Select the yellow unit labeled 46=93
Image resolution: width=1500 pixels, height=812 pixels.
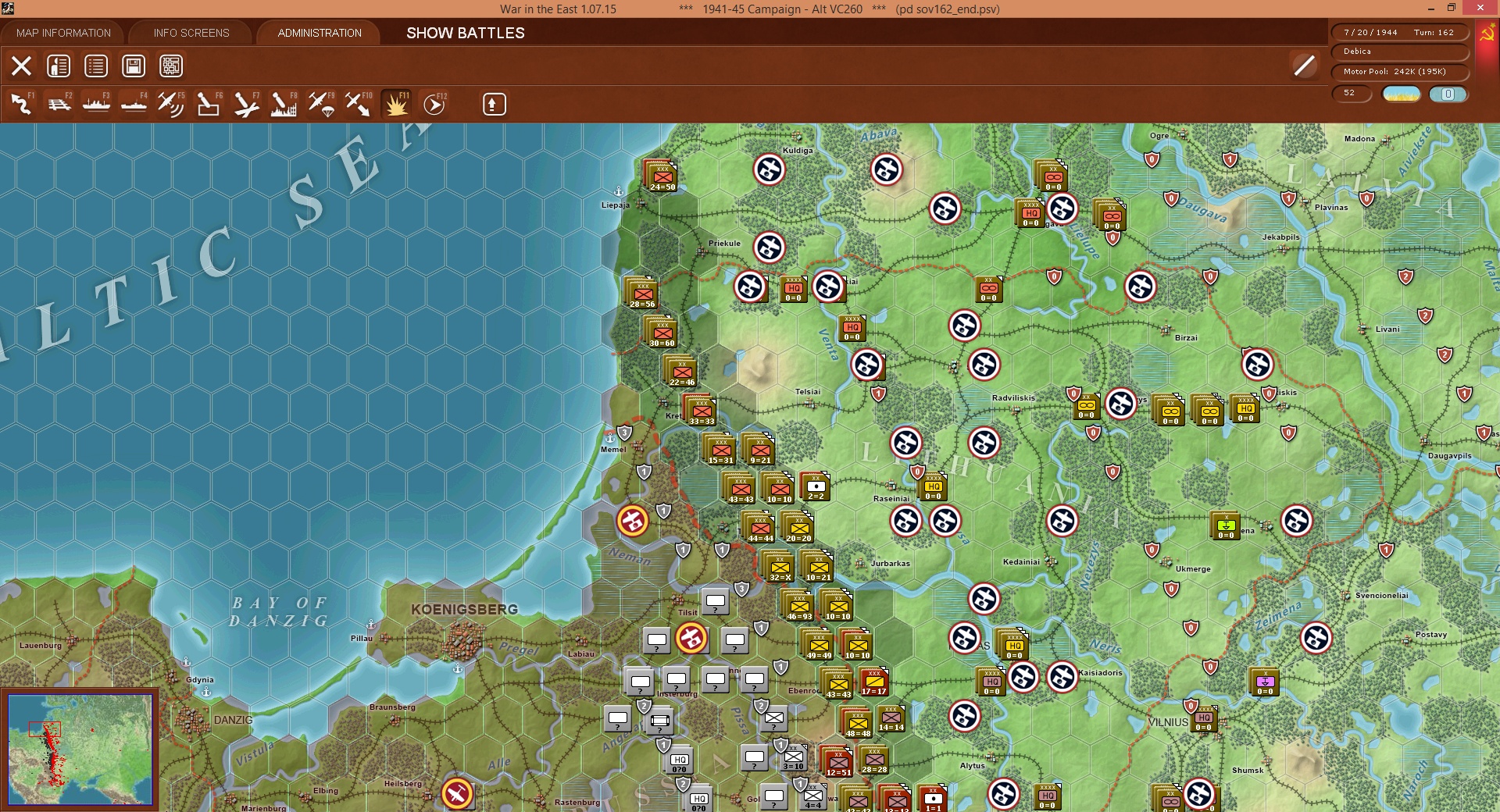click(798, 605)
